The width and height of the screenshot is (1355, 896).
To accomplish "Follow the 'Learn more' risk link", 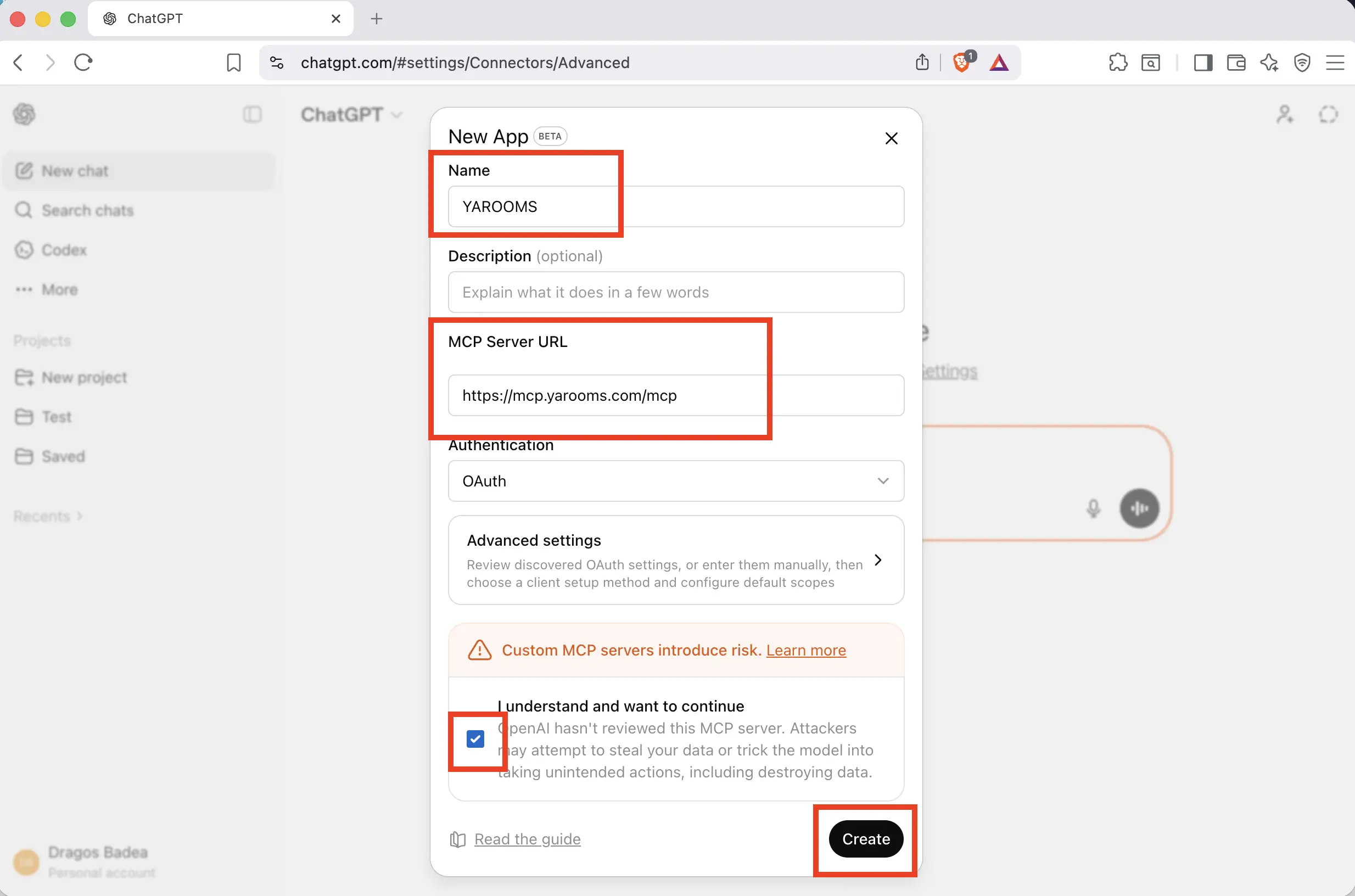I will coord(806,650).
